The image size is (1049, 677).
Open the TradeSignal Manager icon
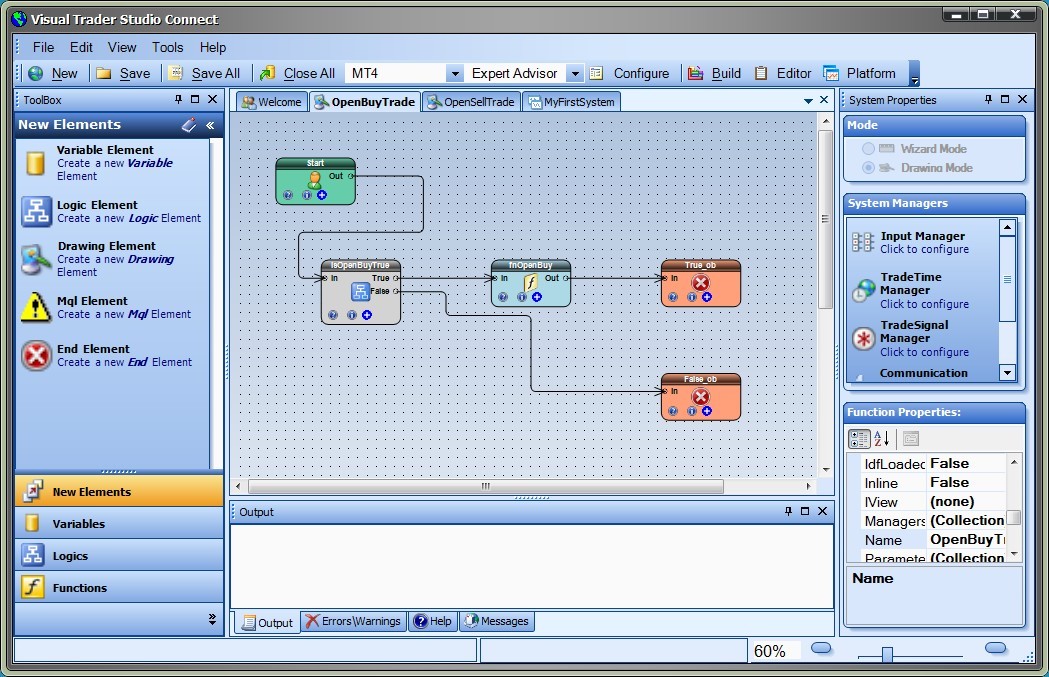pos(863,339)
